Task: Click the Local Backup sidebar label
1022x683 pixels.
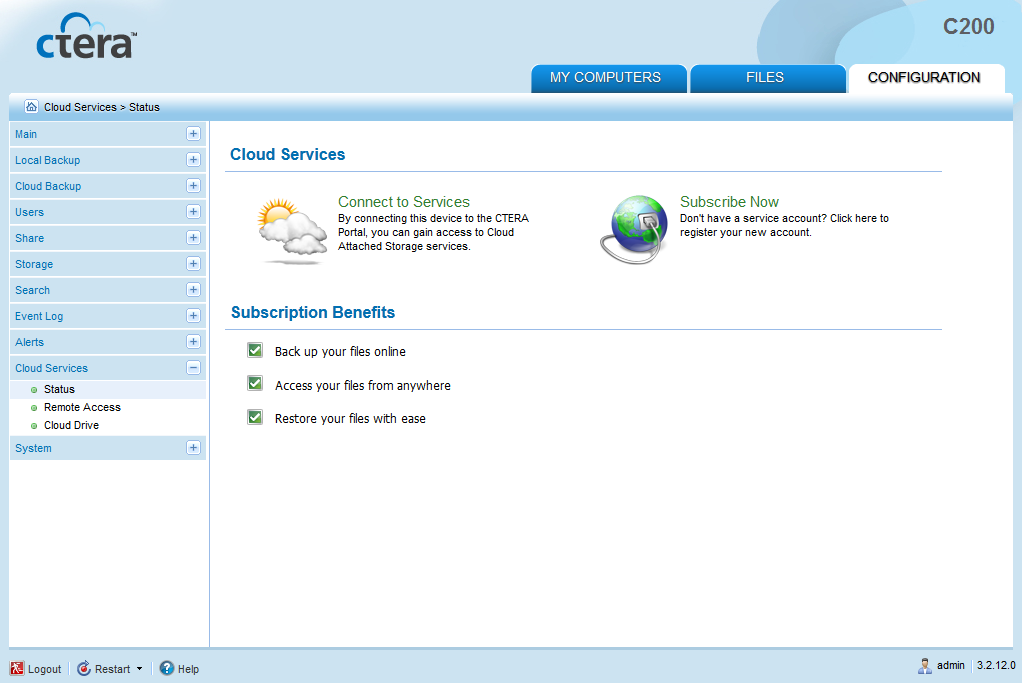Action: click(48, 160)
